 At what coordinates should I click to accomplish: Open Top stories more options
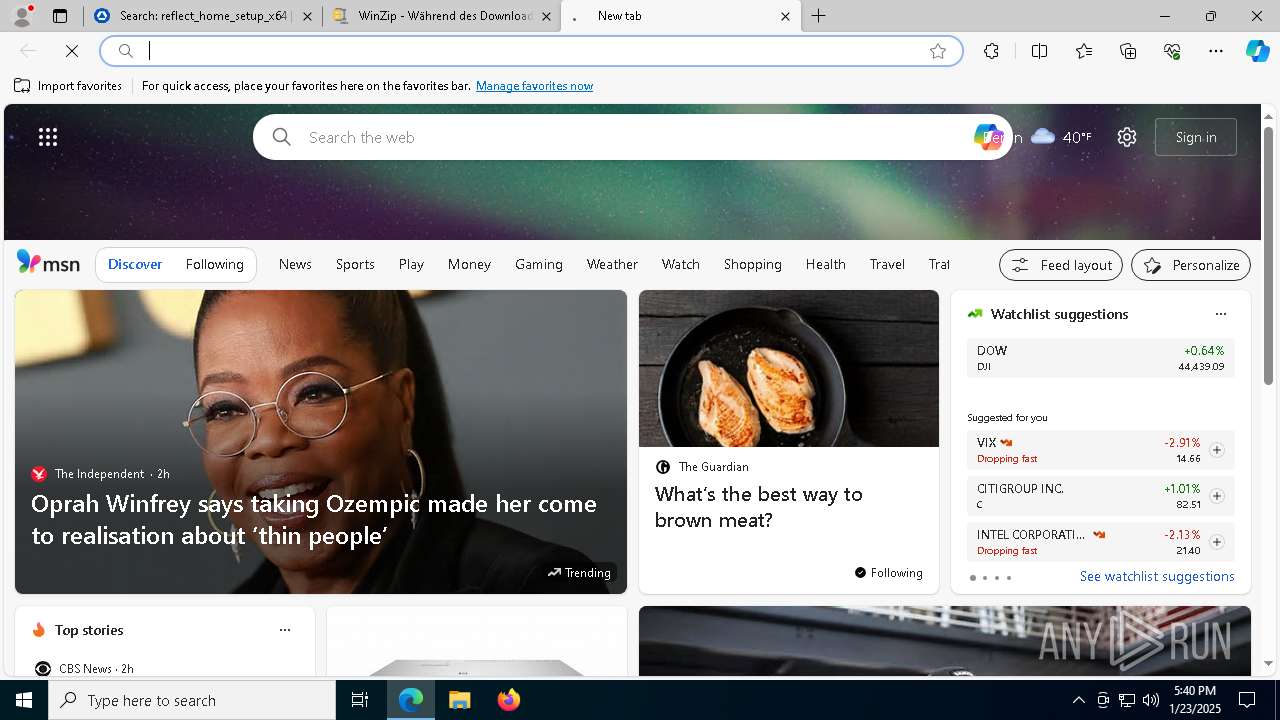click(285, 630)
